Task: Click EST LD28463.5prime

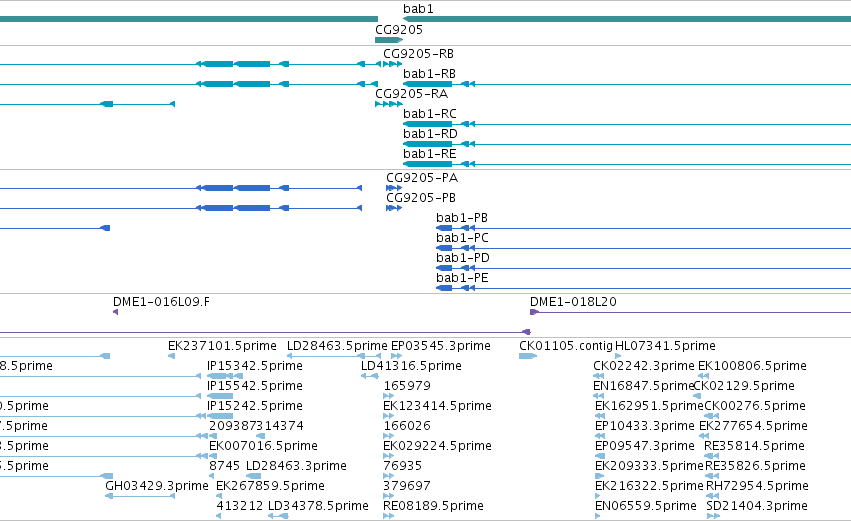Action: (x=337, y=346)
